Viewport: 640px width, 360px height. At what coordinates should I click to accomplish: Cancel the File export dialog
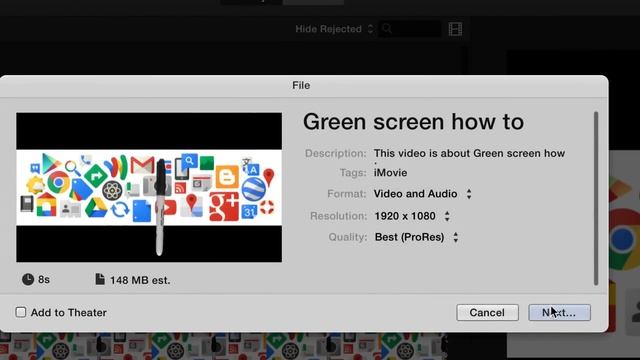click(x=487, y=313)
